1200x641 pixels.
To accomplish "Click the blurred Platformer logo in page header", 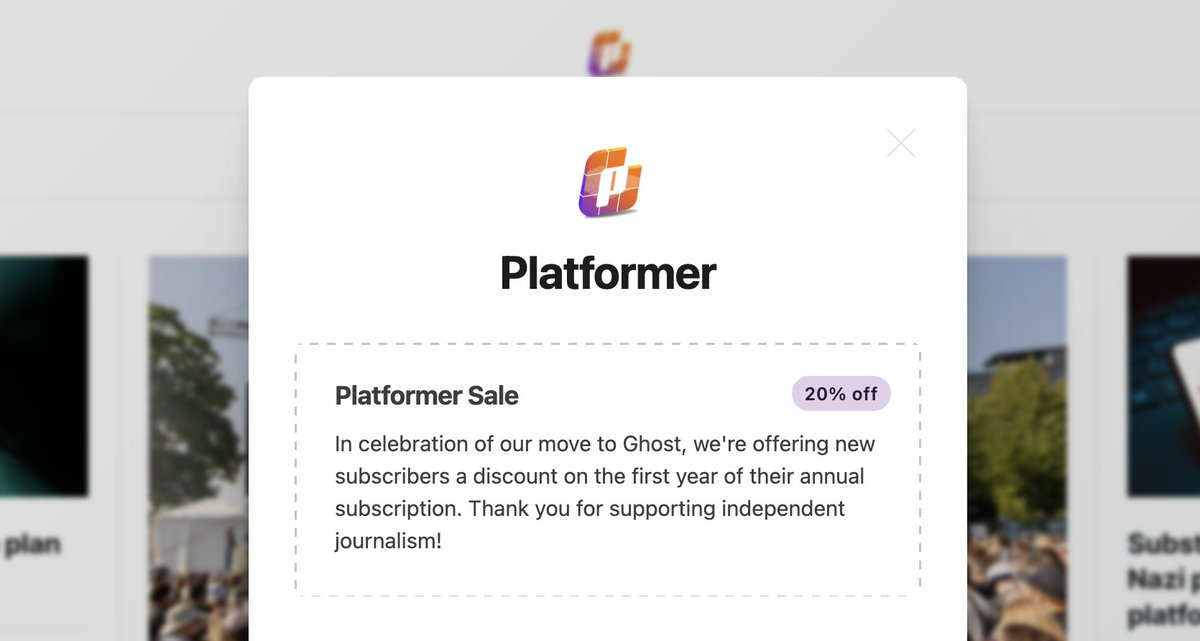I will (608, 52).
